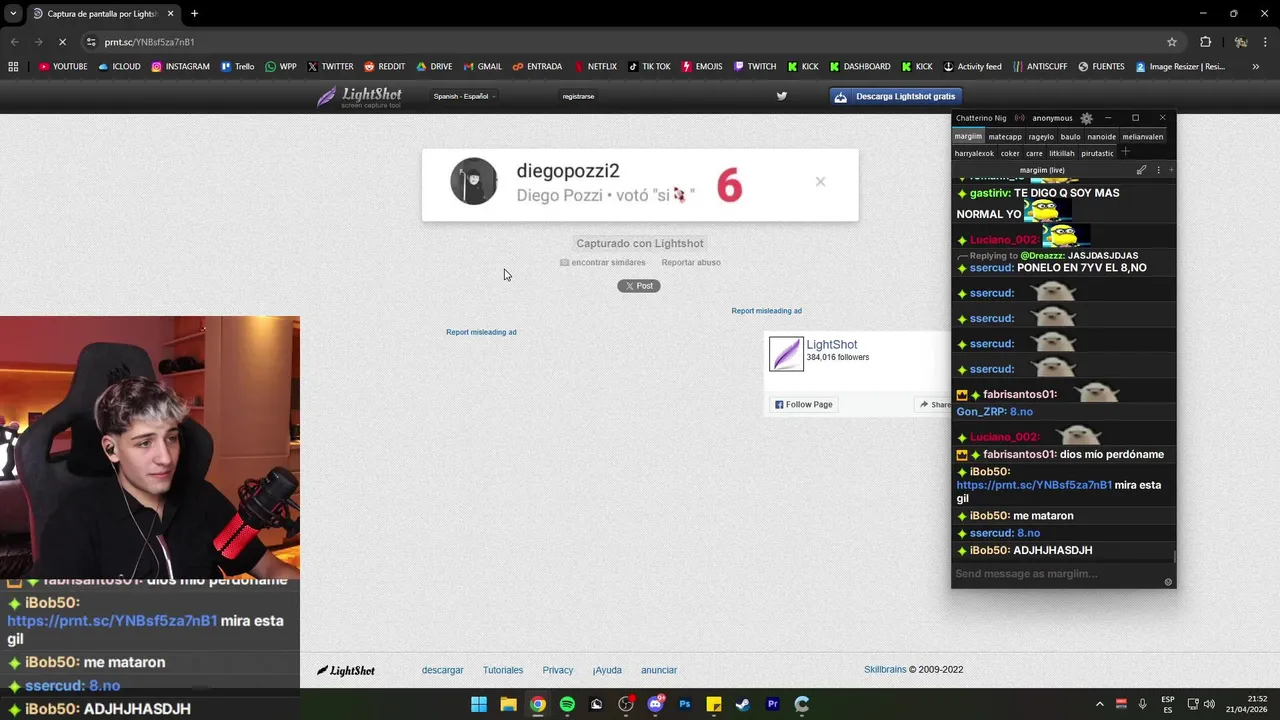Image resolution: width=1280 pixels, height=720 pixels.
Task: Open the GMAIL bookmark
Action: click(482, 67)
